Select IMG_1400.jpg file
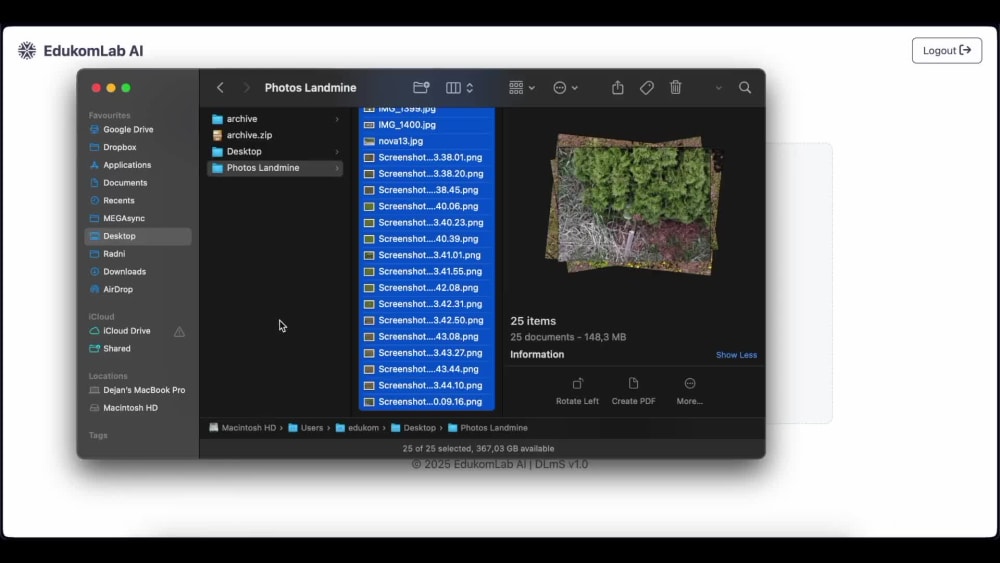 [x=427, y=125]
